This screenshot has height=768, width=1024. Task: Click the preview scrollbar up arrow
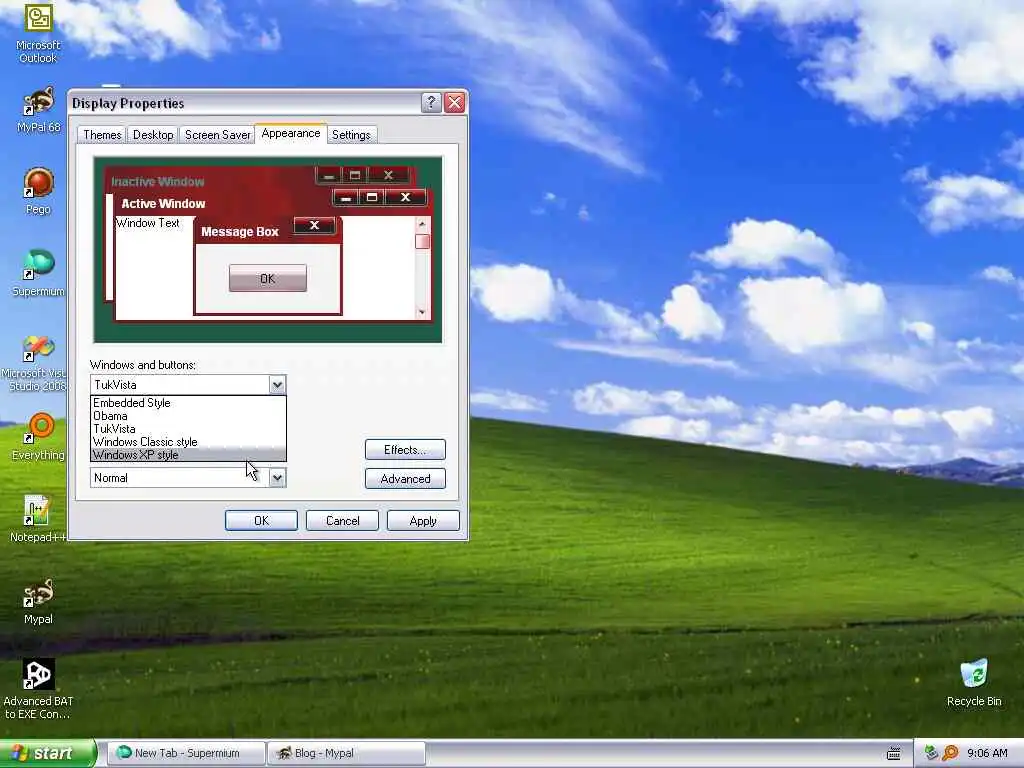coord(422,224)
